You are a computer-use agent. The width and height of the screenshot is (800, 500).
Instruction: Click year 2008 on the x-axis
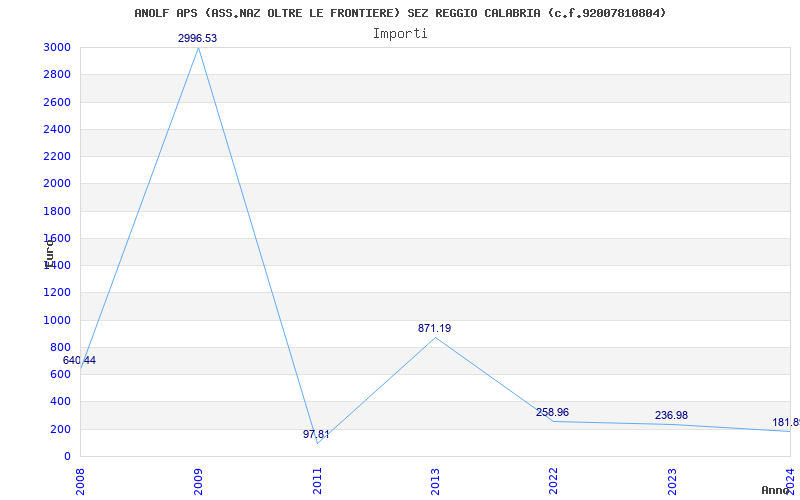pyautogui.click(x=81, y=480)
